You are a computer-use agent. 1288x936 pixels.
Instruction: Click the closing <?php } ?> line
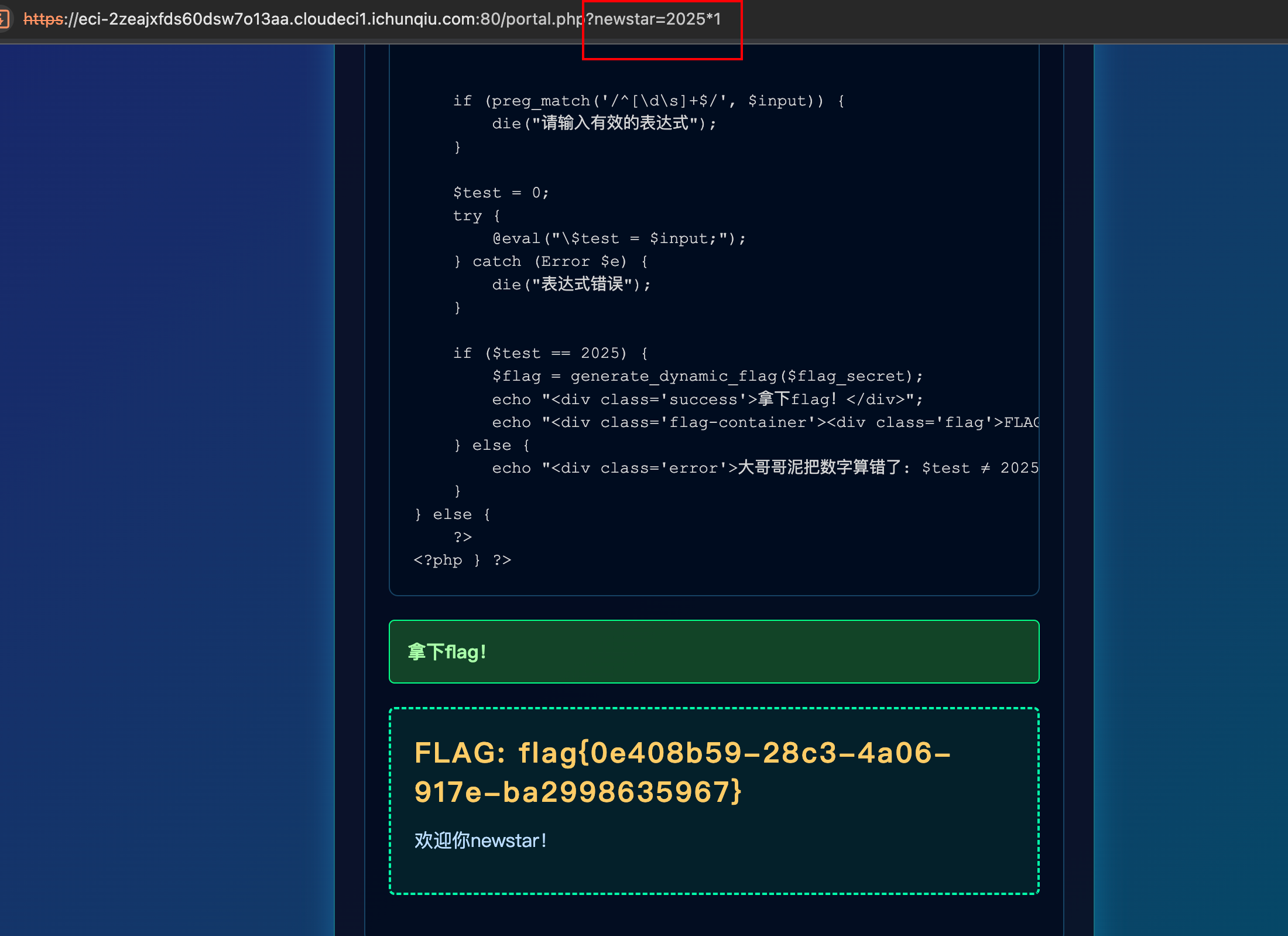[462, 560]
